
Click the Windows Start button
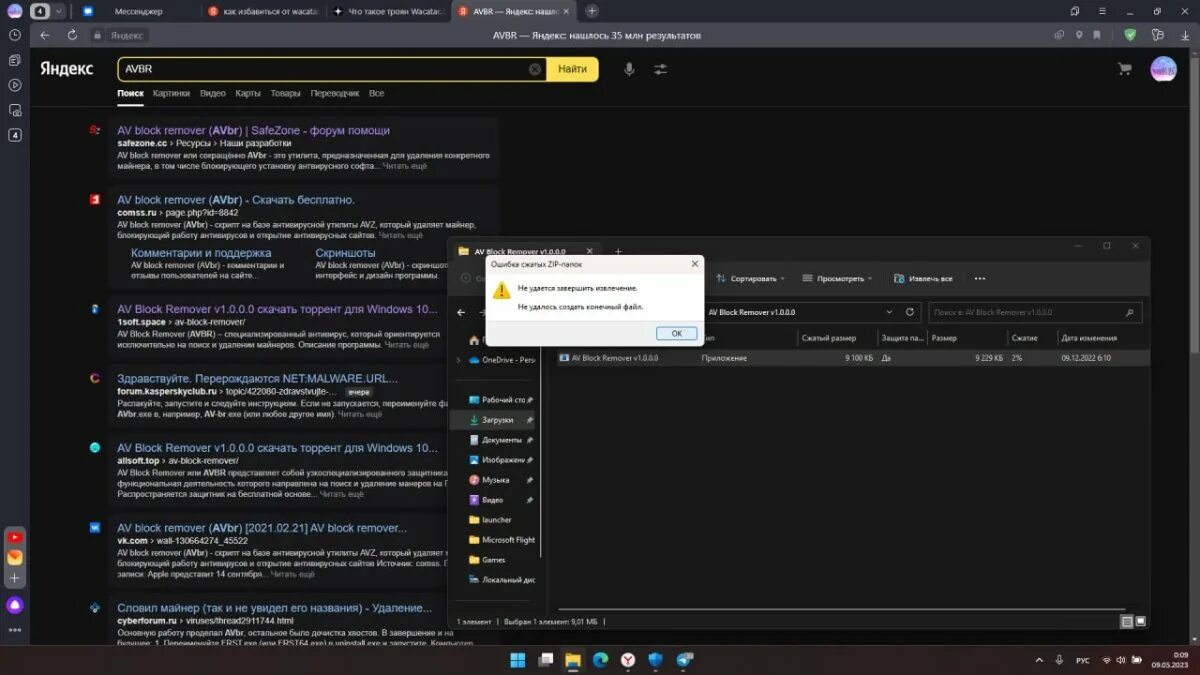(x=518, y=660)
